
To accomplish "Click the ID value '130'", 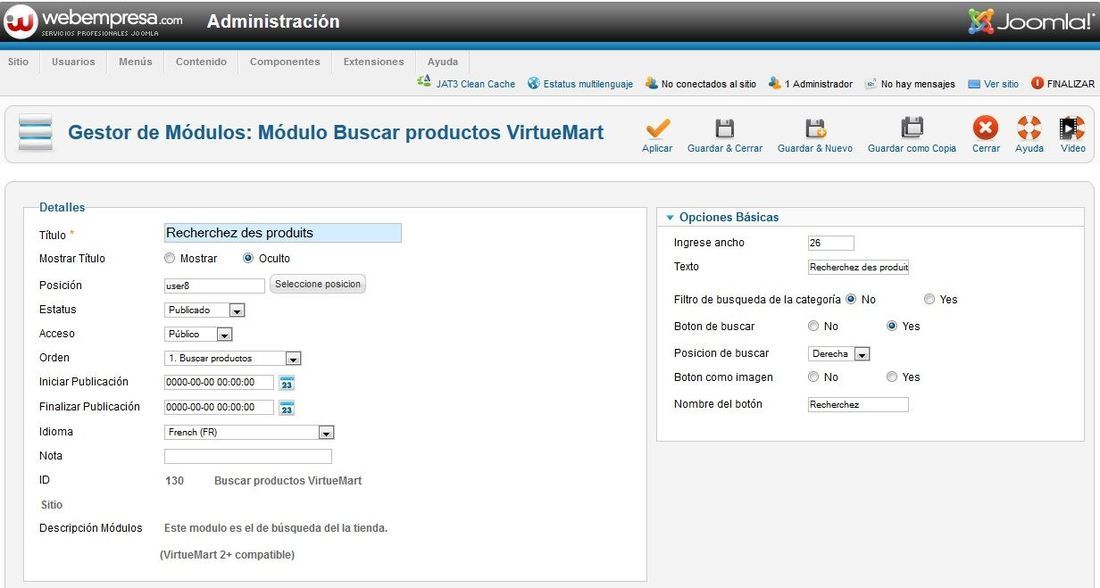I will click(175, 481).
